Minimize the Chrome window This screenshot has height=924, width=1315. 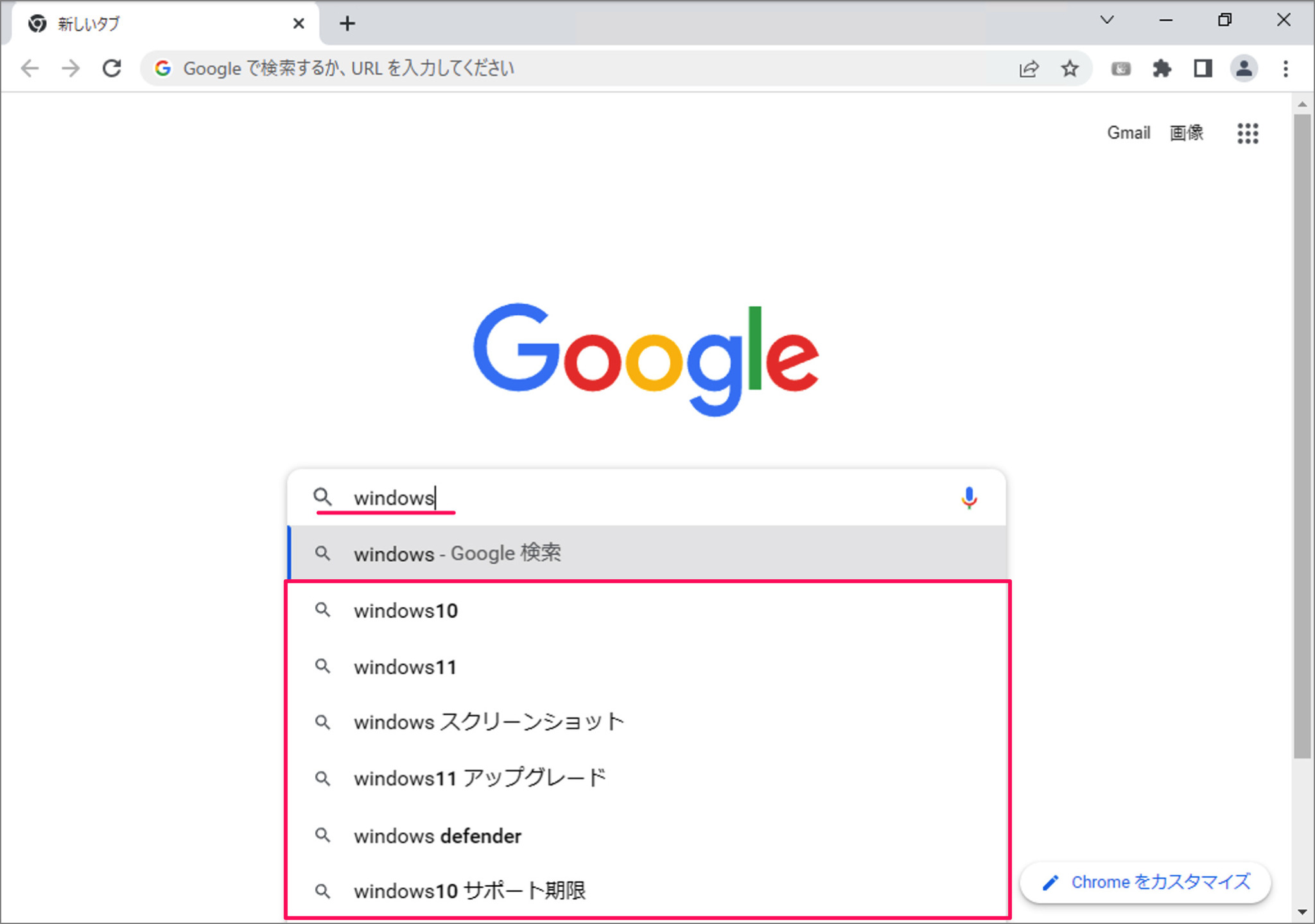pyautogui.click(x=1166, y=20)
